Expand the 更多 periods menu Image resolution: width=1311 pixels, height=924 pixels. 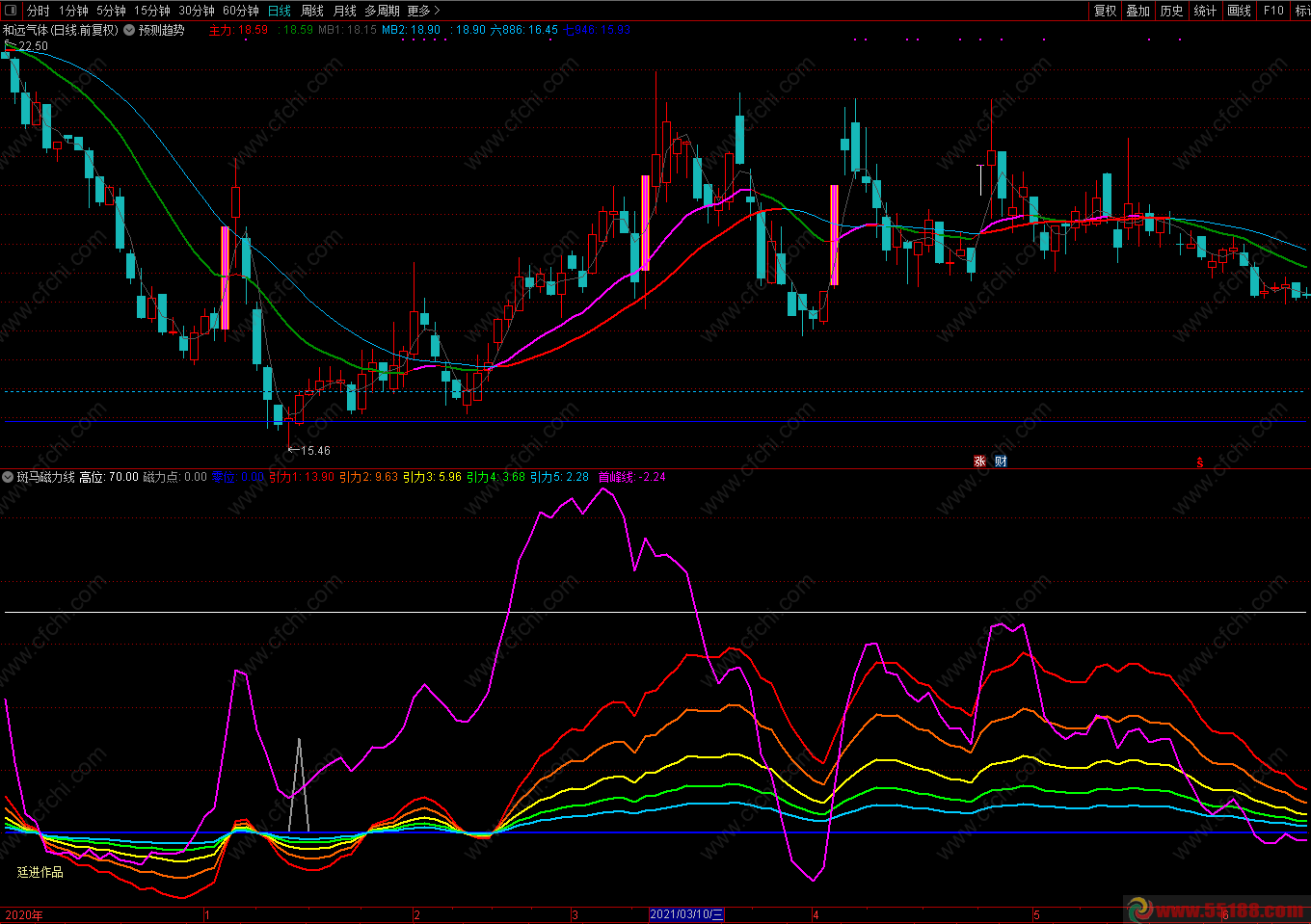click(423, 11)
